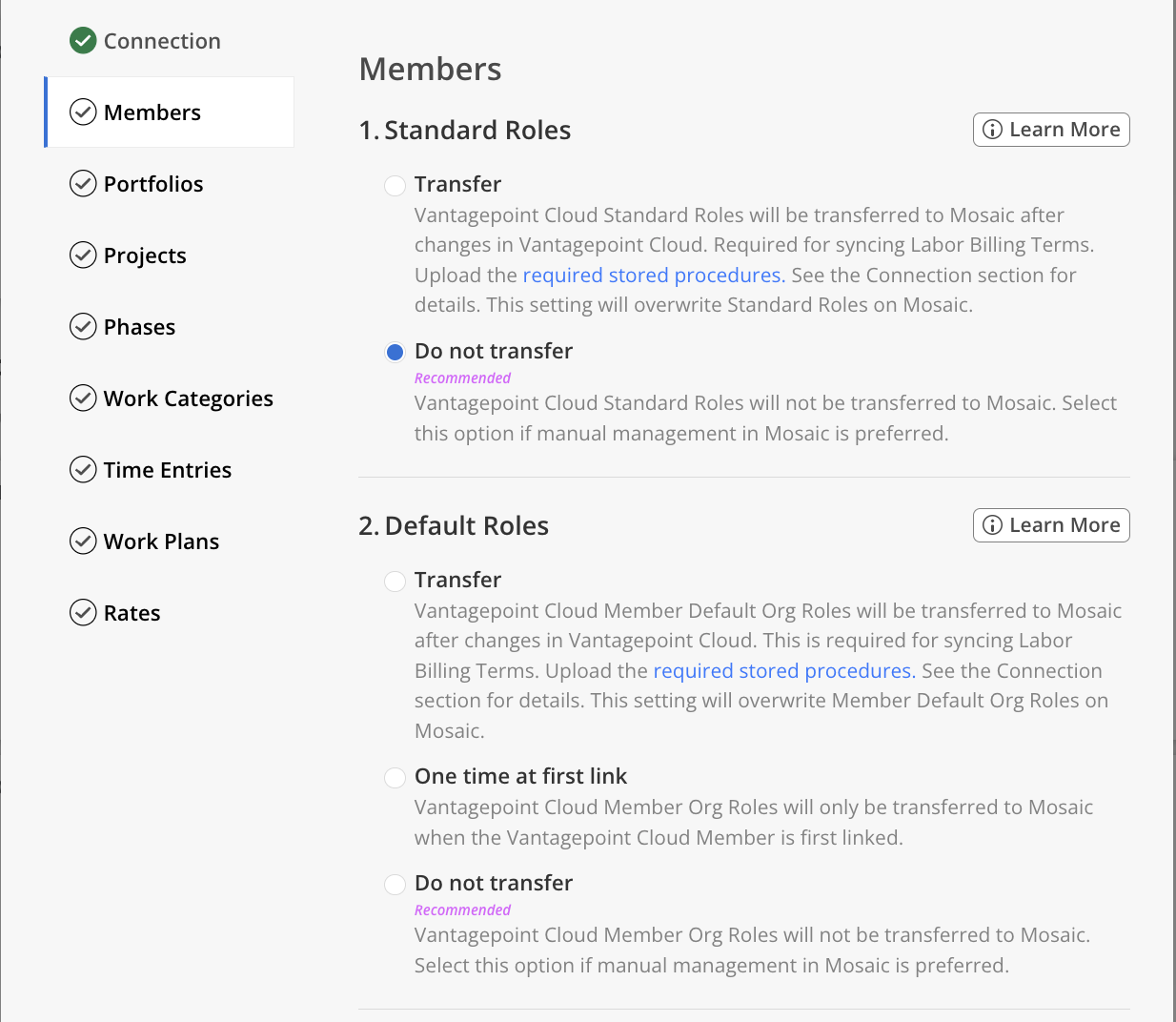Click the Rates step checkmark icon

coord(83,613)
